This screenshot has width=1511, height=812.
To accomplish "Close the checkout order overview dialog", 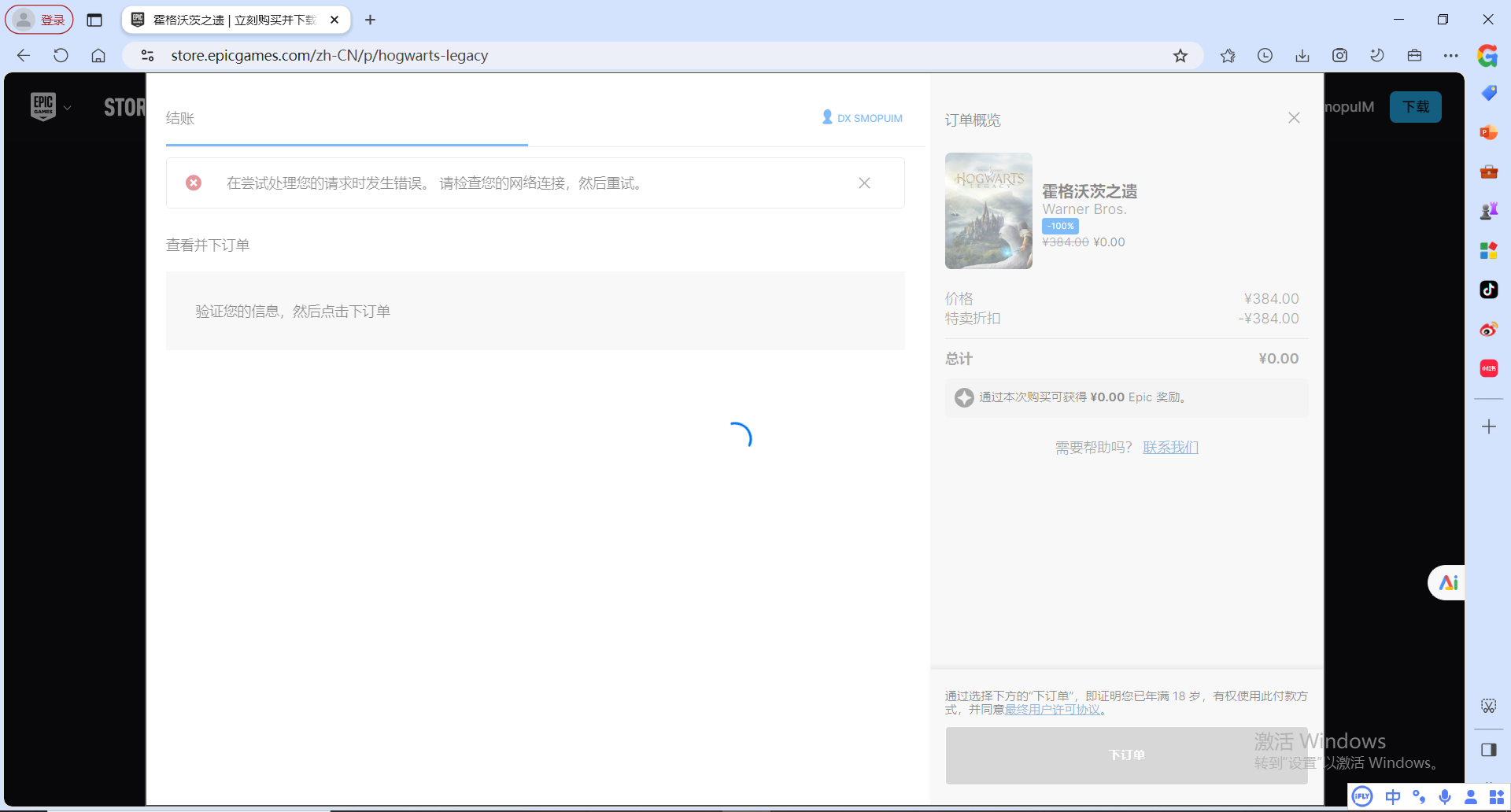I will (x=1294, y=118).
